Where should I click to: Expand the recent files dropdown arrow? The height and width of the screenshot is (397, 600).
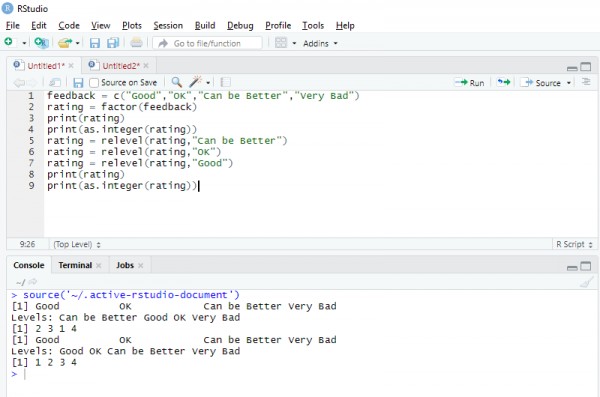click(77, 43)
